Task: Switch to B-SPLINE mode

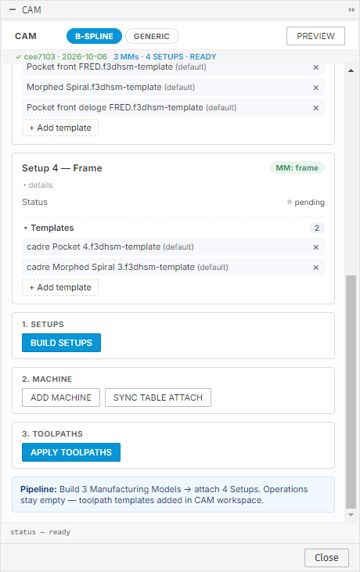Action: 94,36
